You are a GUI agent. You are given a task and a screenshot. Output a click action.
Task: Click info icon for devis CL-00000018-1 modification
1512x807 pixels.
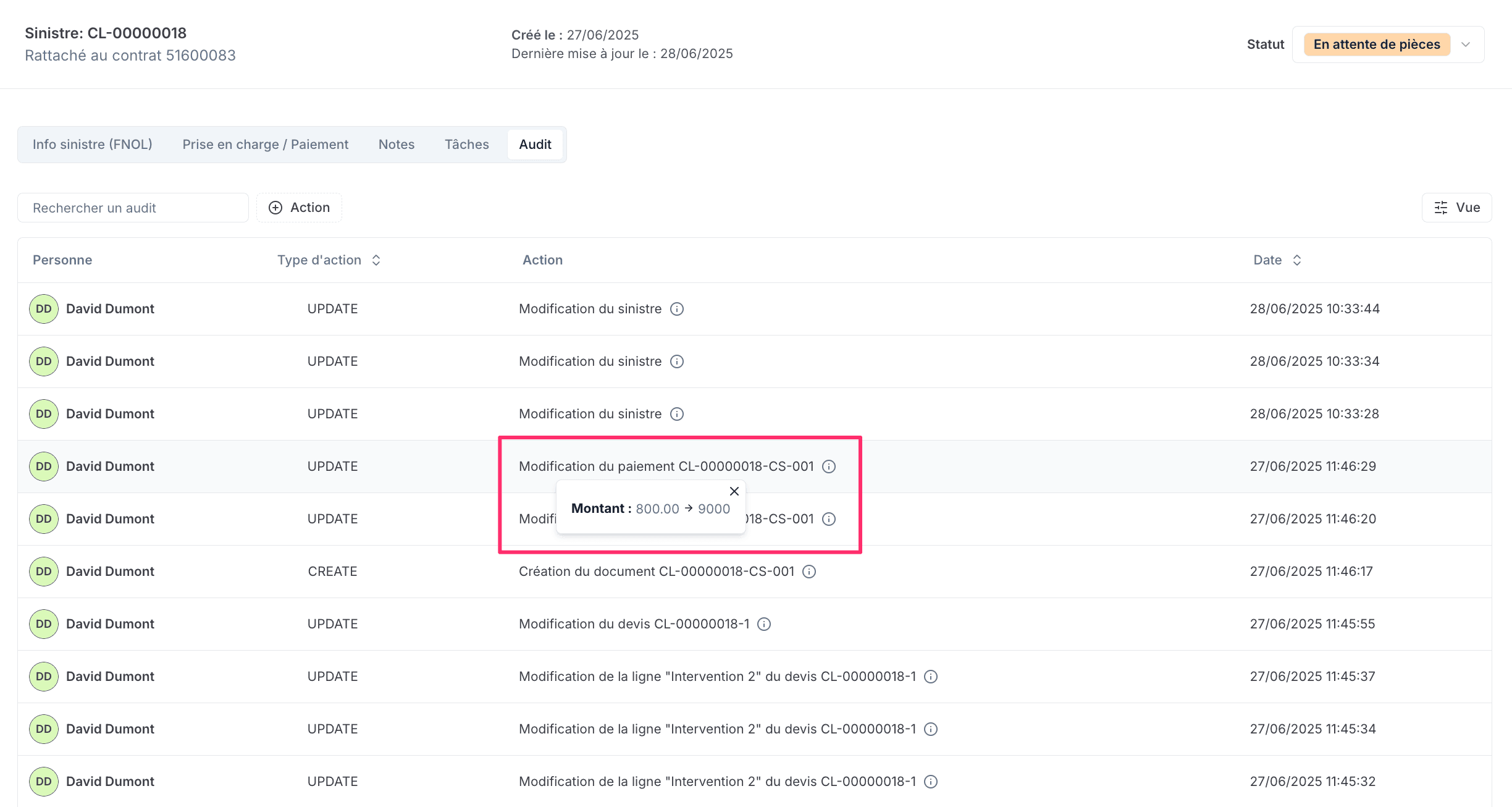point(764,624)
